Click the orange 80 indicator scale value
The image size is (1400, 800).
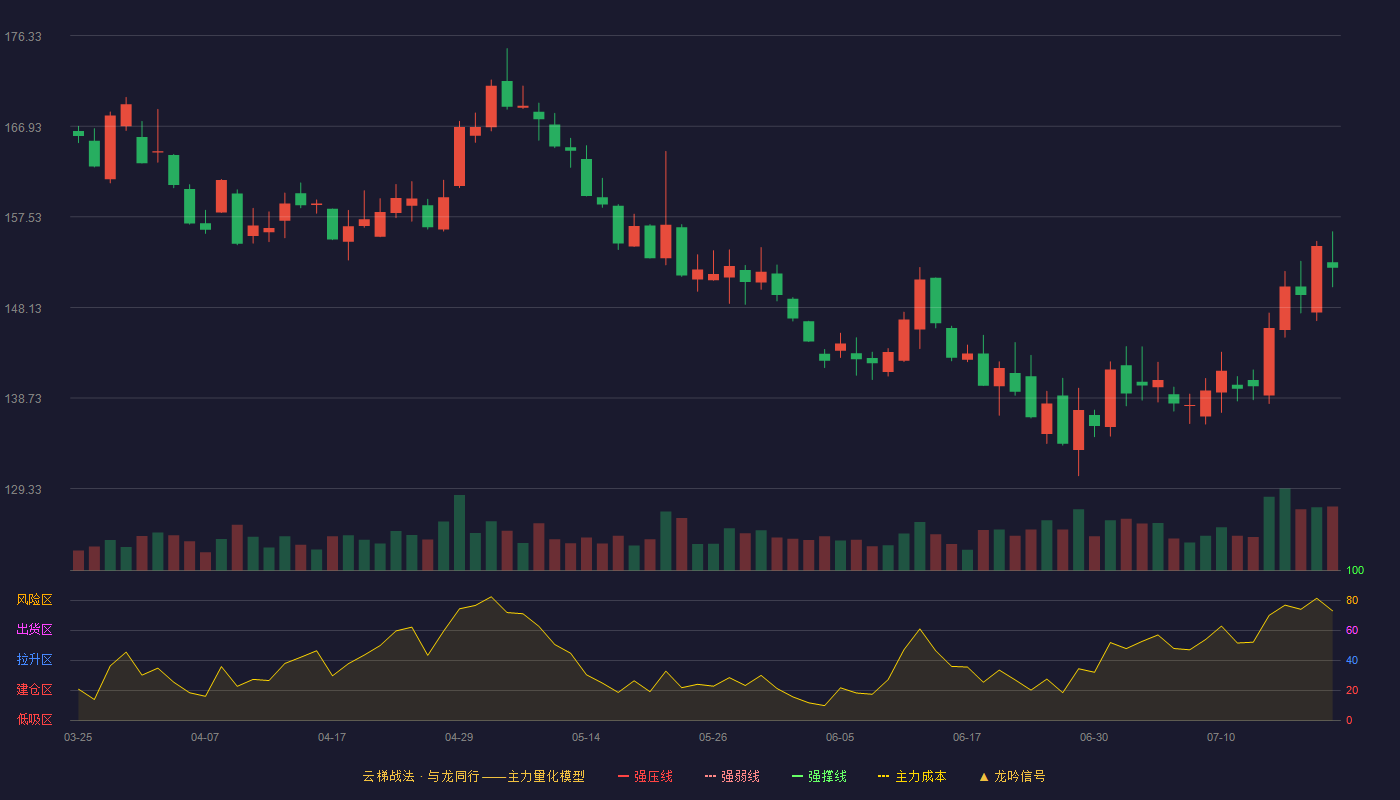(1352, 601)
